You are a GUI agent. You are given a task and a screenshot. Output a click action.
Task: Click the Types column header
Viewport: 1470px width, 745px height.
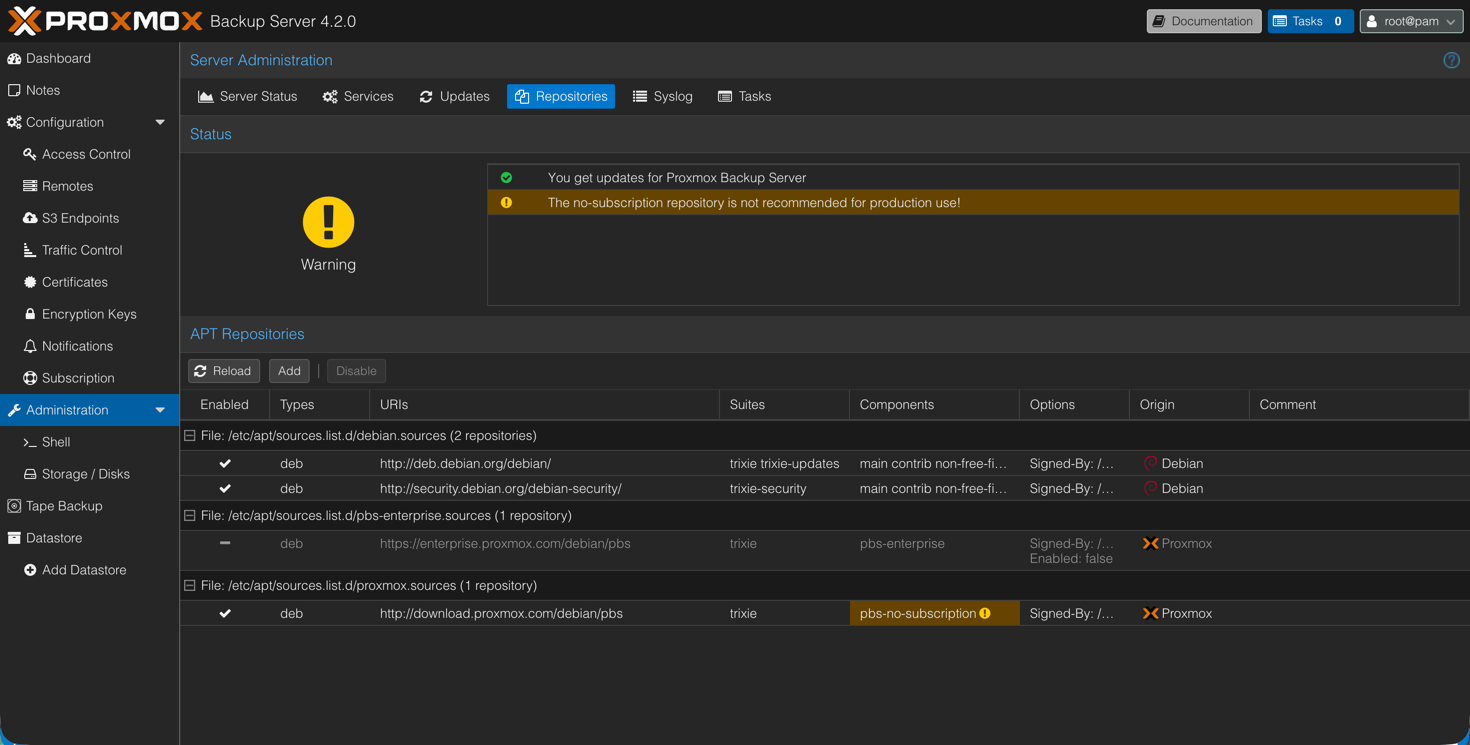pyautogui.click(x=320, y=405)
